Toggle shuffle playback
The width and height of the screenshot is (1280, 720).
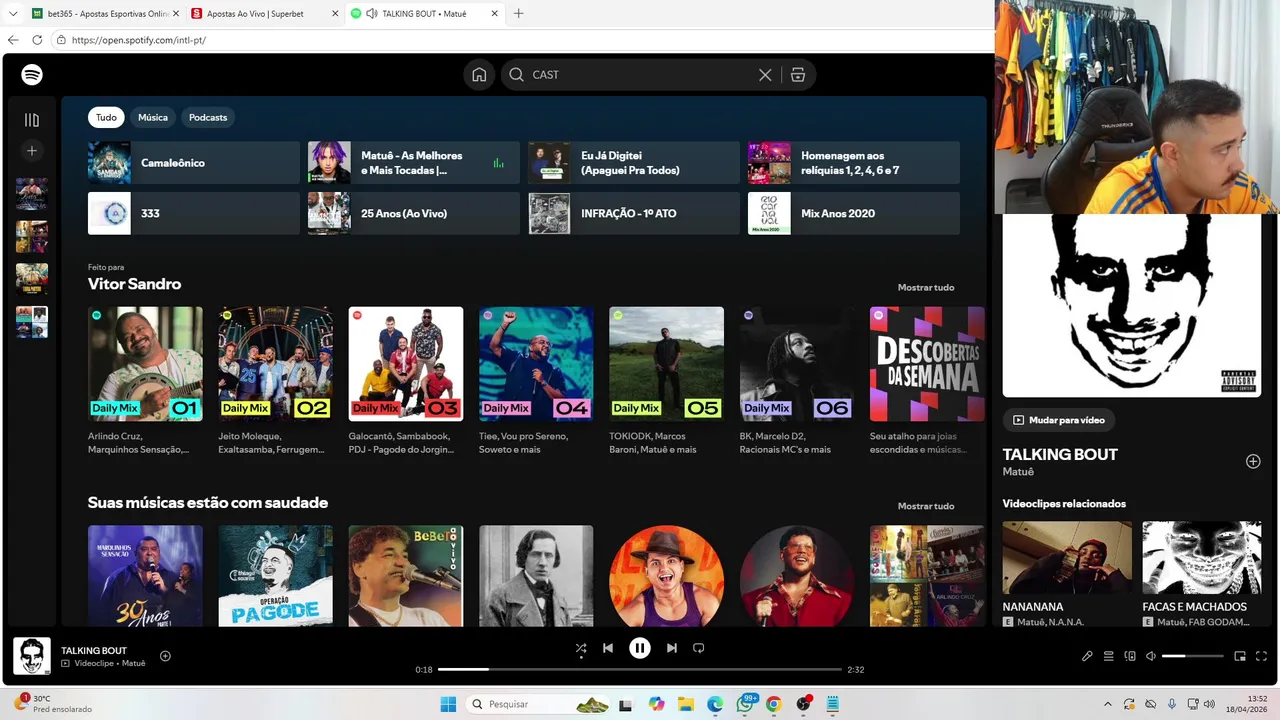581,648
